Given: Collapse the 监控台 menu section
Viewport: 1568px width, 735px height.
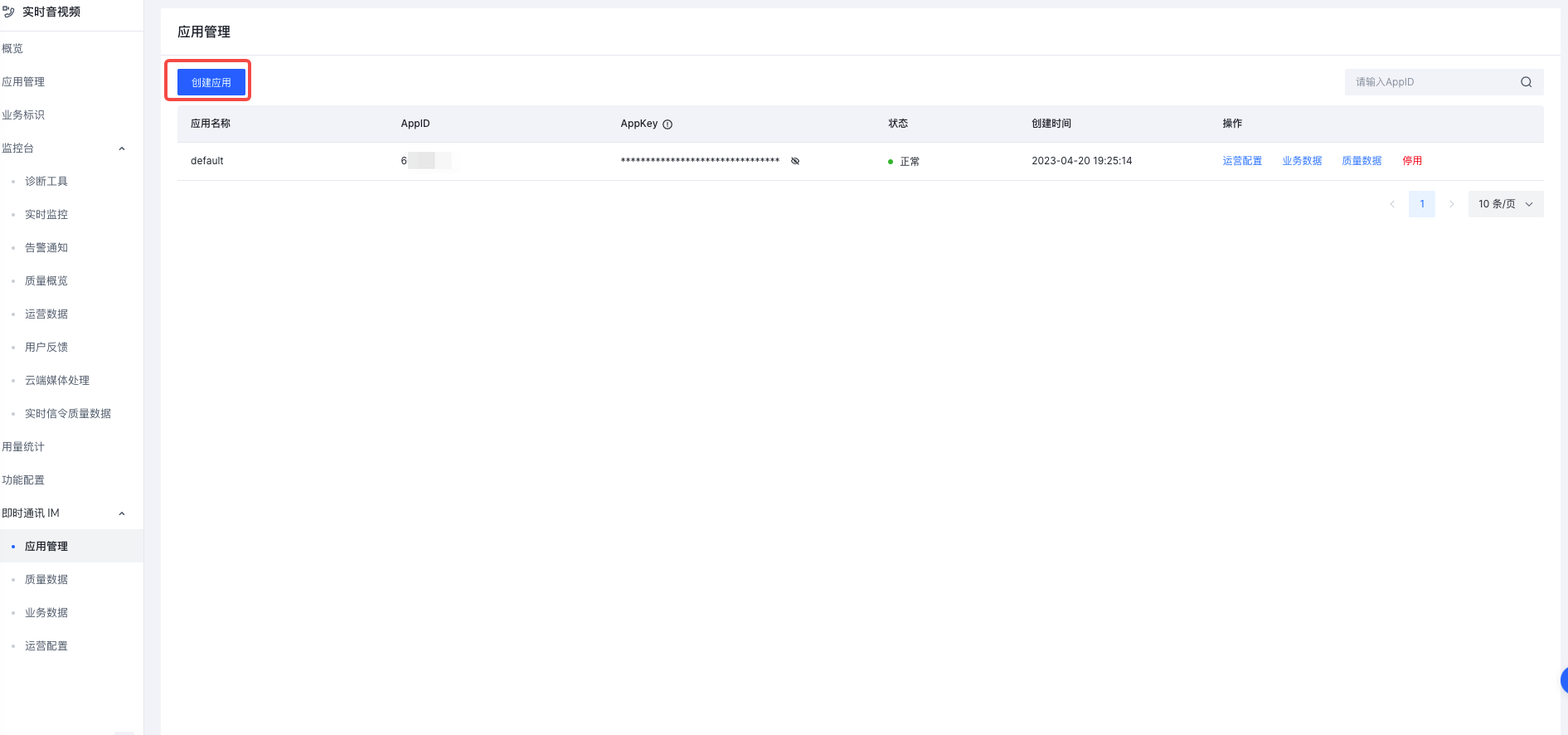Looking at the screenshot, I should (x=122, y=148).
